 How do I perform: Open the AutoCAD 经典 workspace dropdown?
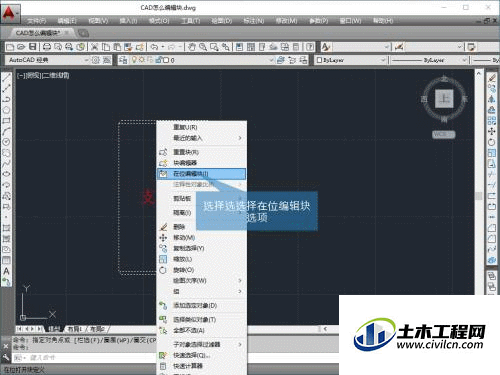[47, 60]
